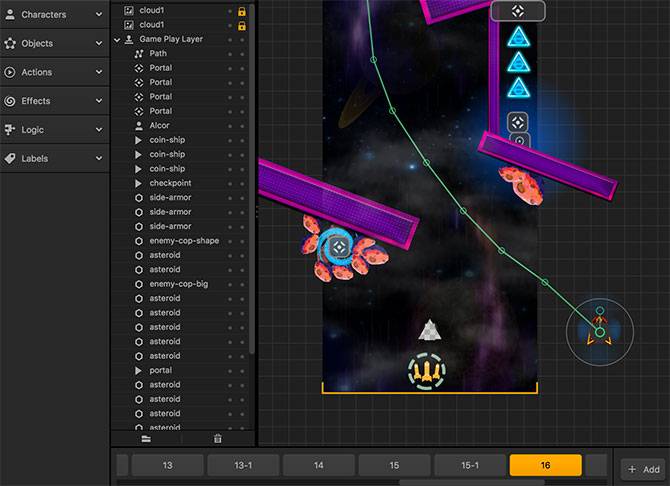The width and height of the screenshot is (670, 486).
Task: Click the enemy-cop-big hexagon icon
Action: 139,284
